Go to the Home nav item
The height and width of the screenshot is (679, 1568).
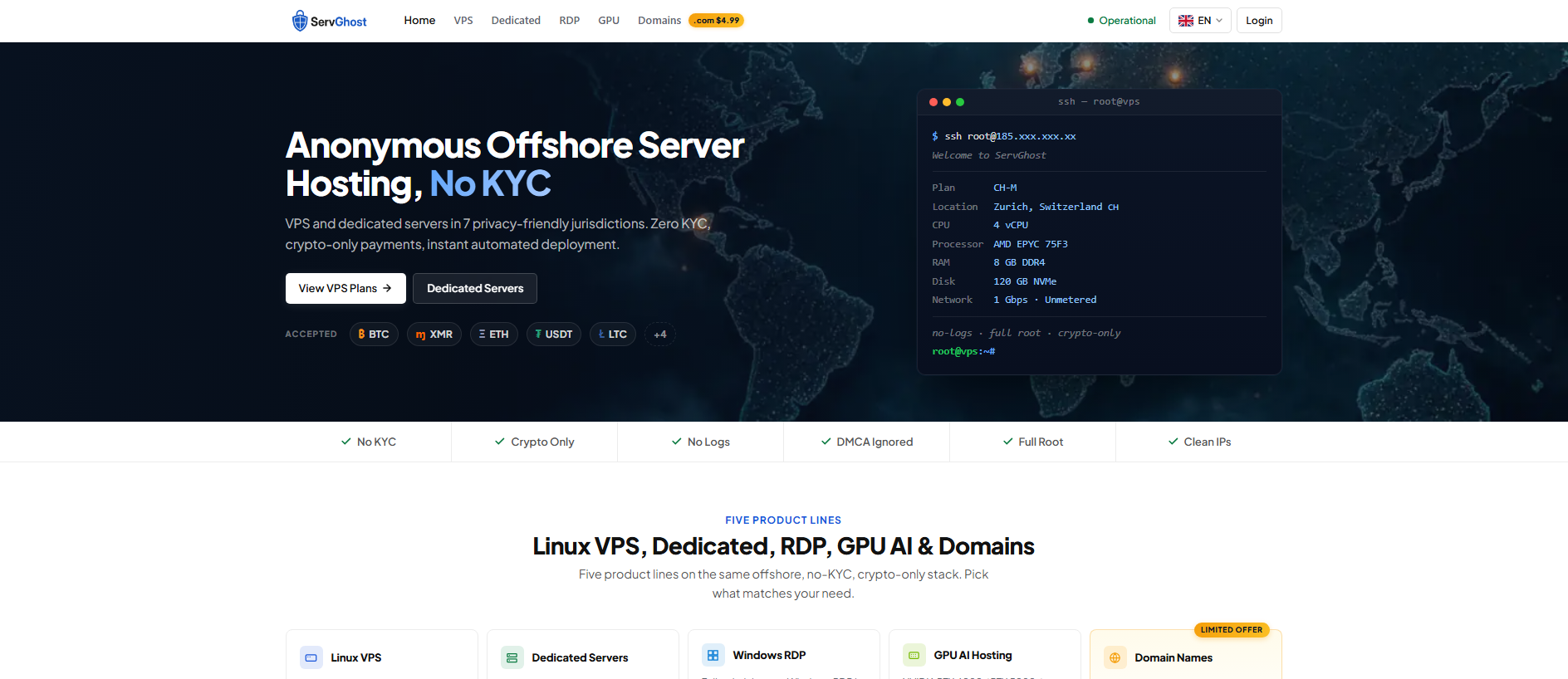click(419, 21)
